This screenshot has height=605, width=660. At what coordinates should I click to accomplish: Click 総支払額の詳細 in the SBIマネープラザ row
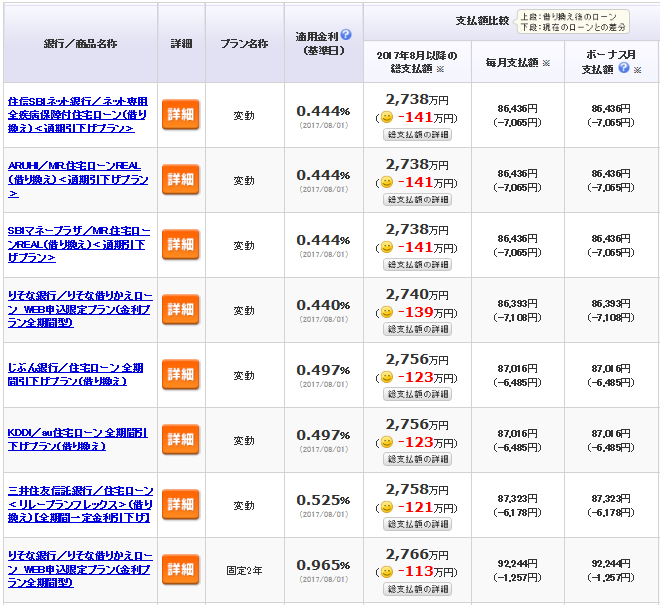pyautogui.click(x=417, y=264)
